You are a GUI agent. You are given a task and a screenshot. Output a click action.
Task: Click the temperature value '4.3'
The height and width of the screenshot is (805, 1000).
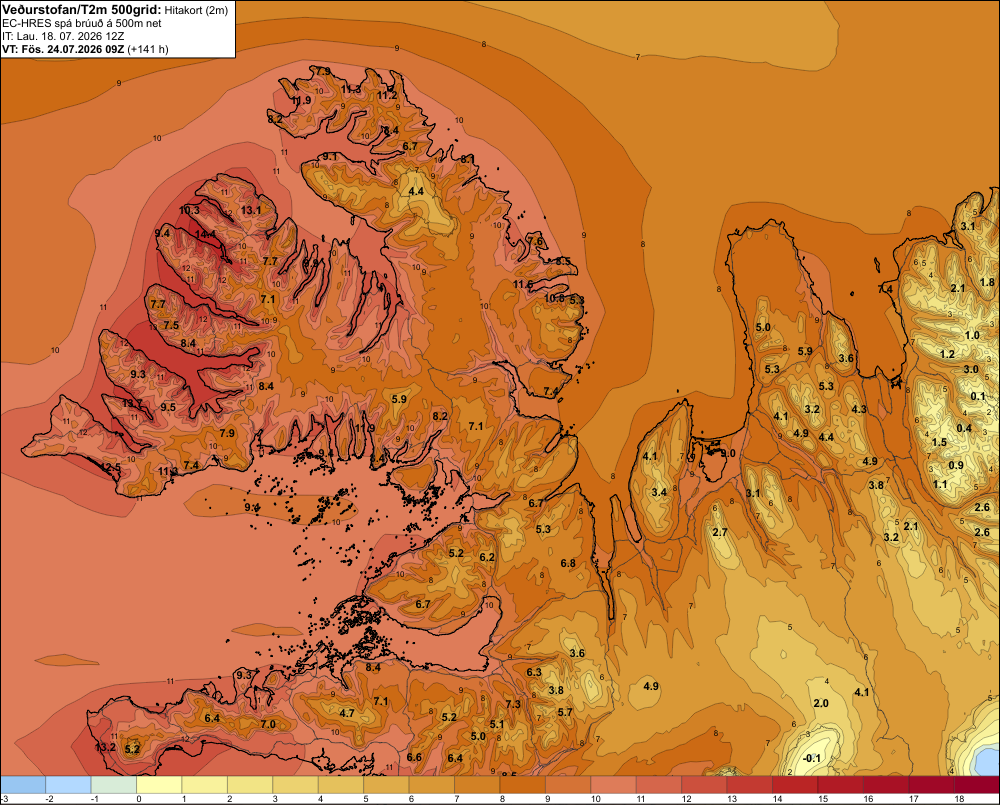coord(859,409)
